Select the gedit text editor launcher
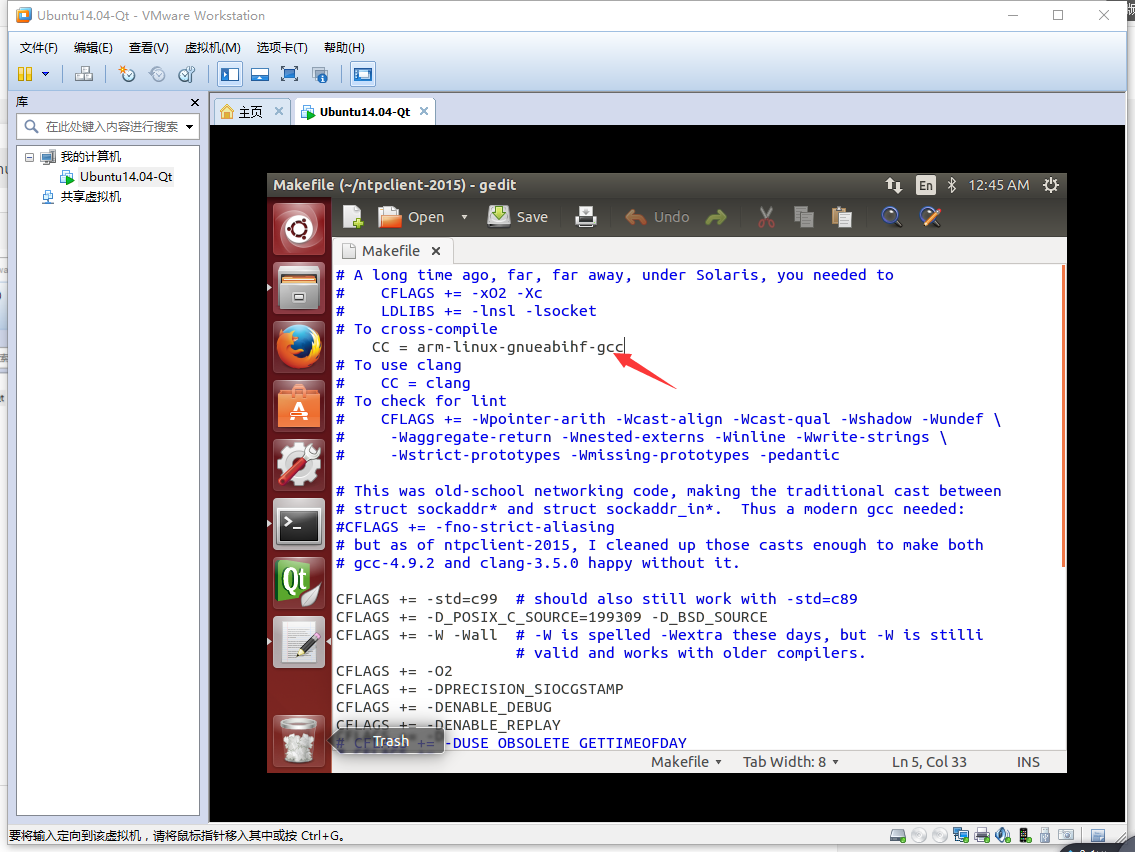 pyautogui.click(x=299, y=642)
